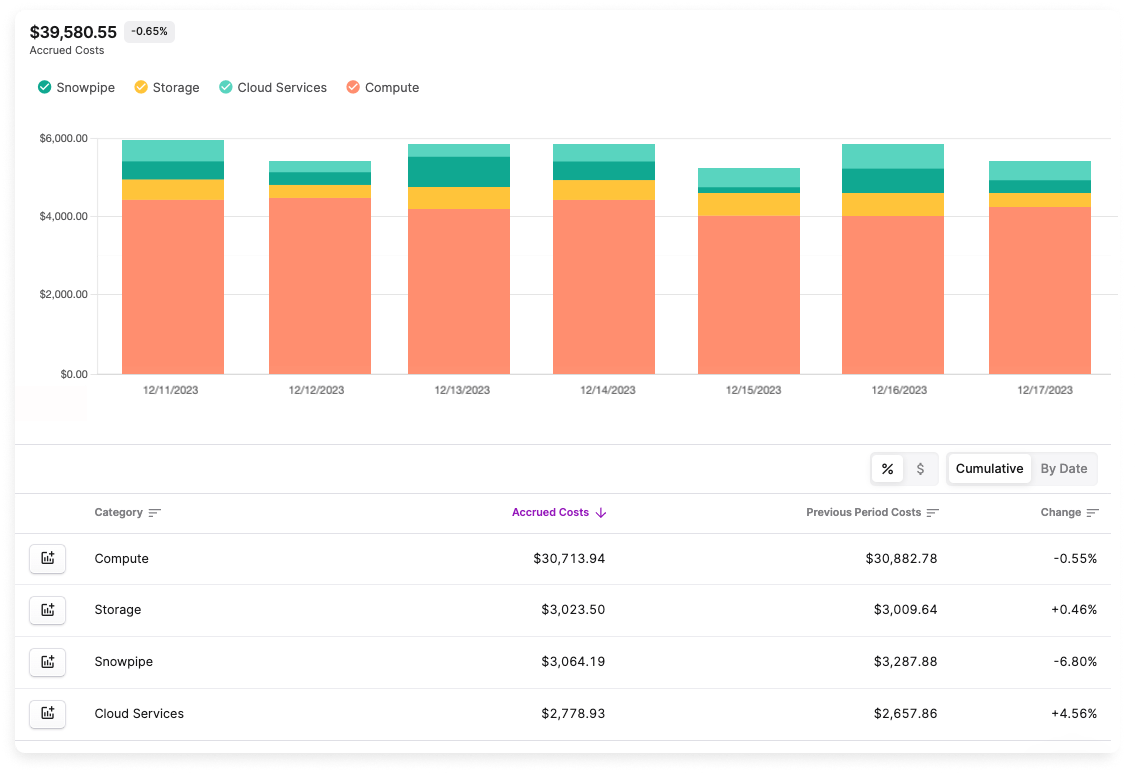Click the sort icon next to Change

(1093, 512)
